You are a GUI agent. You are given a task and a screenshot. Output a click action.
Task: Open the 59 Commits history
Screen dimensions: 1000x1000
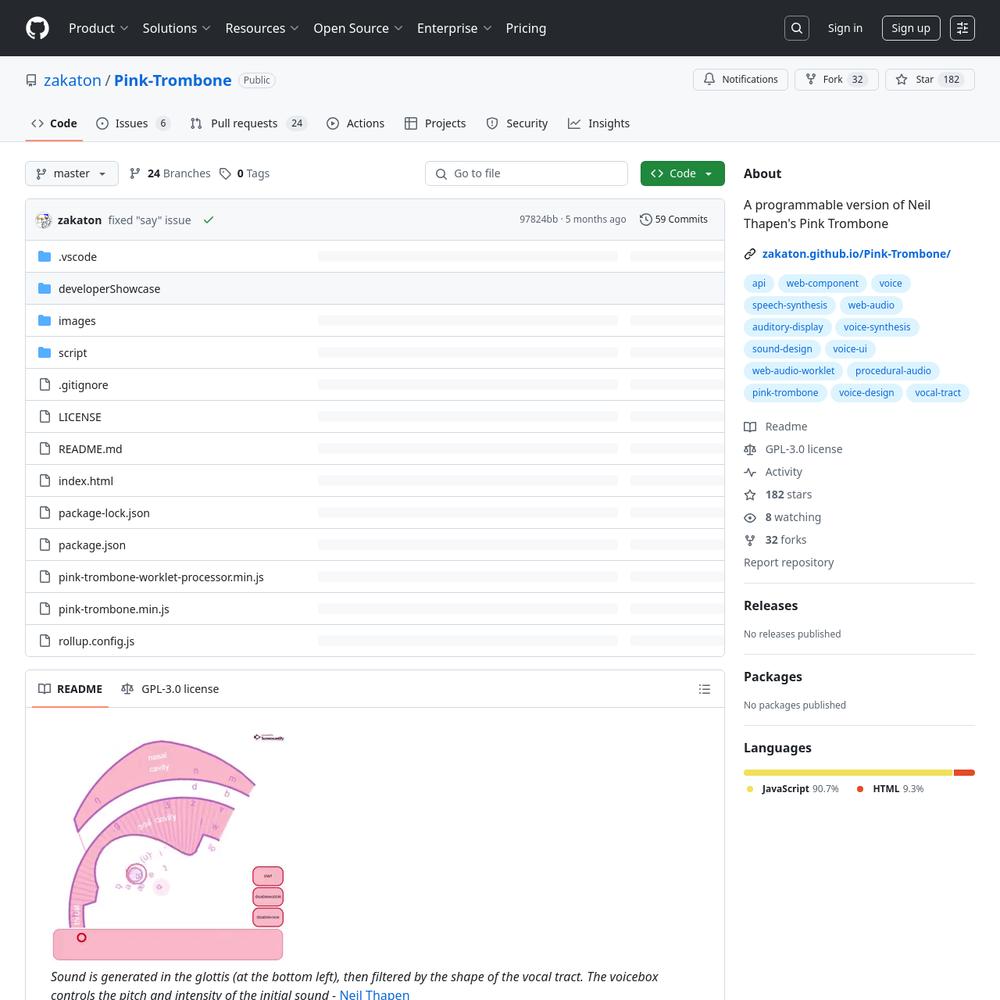(x=673, y=219)
